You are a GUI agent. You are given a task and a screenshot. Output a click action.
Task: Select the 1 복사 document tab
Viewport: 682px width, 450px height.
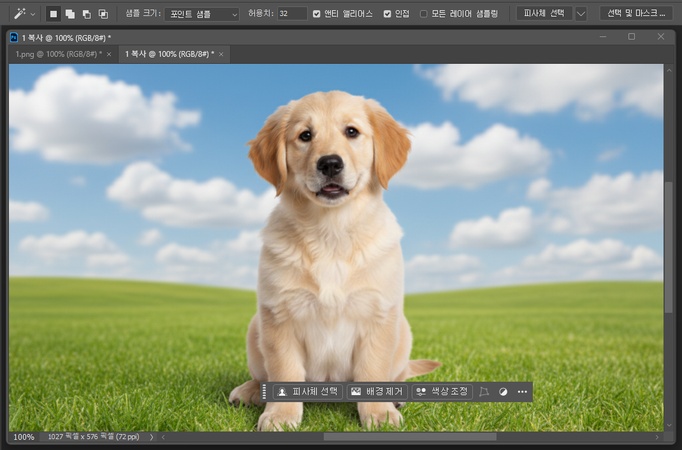pos(169,53)
